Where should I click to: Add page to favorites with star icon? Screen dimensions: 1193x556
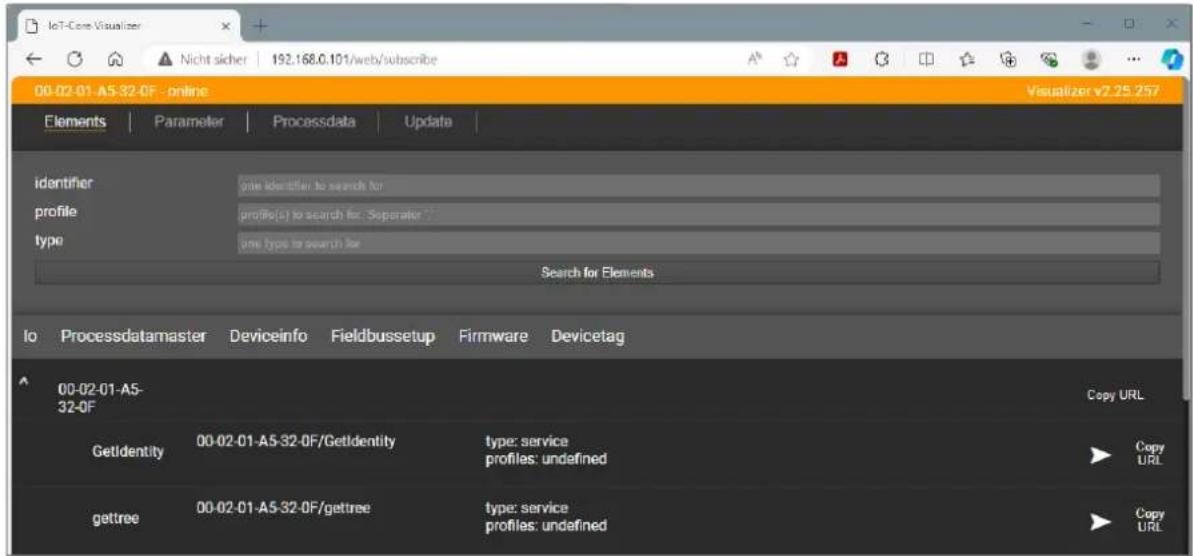click(790, 60)
